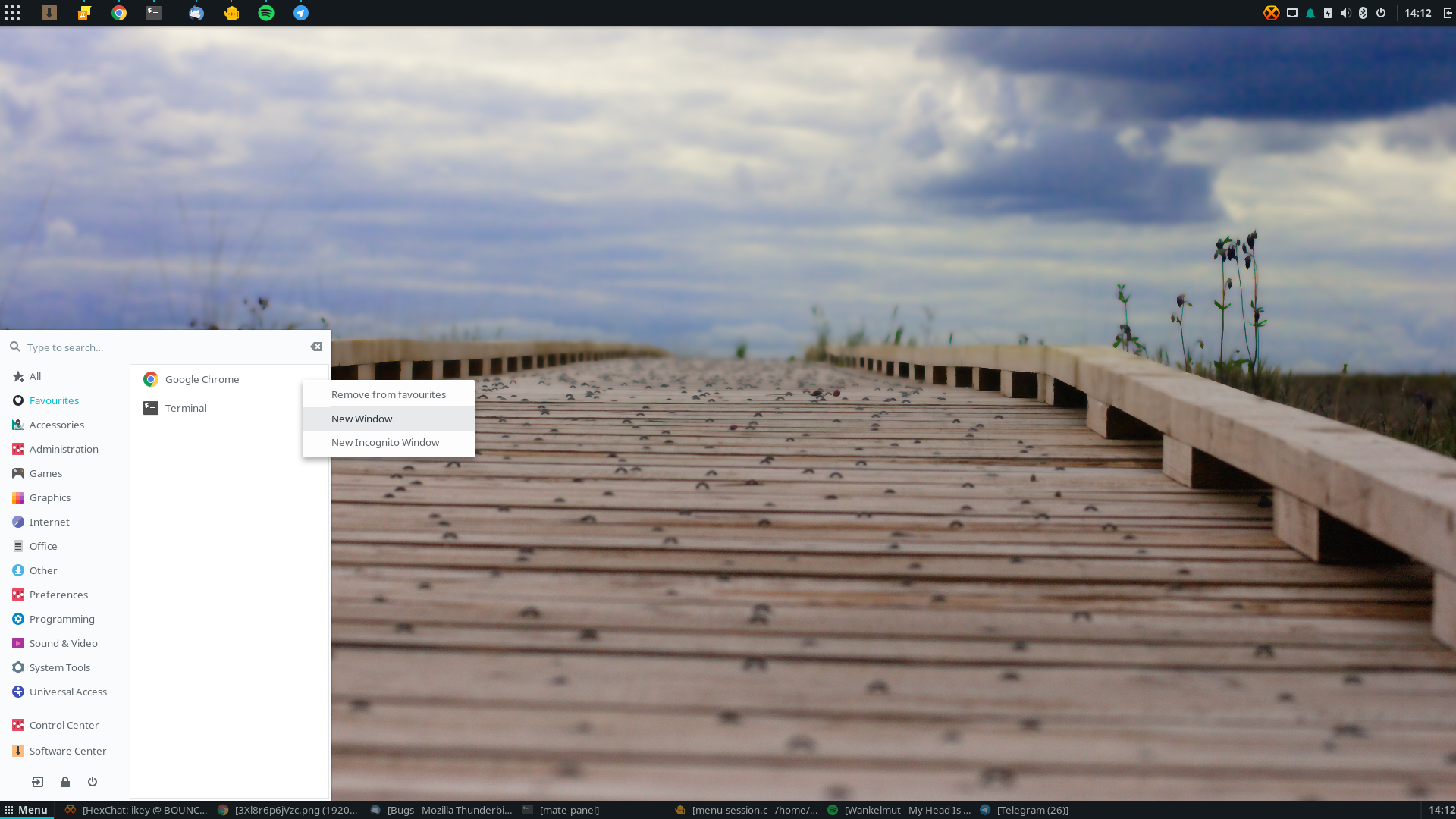The height and width of the screenshot is (819, 1456).
Task: Switch to menu-session.c editor window
Action: tap(746, 810)
